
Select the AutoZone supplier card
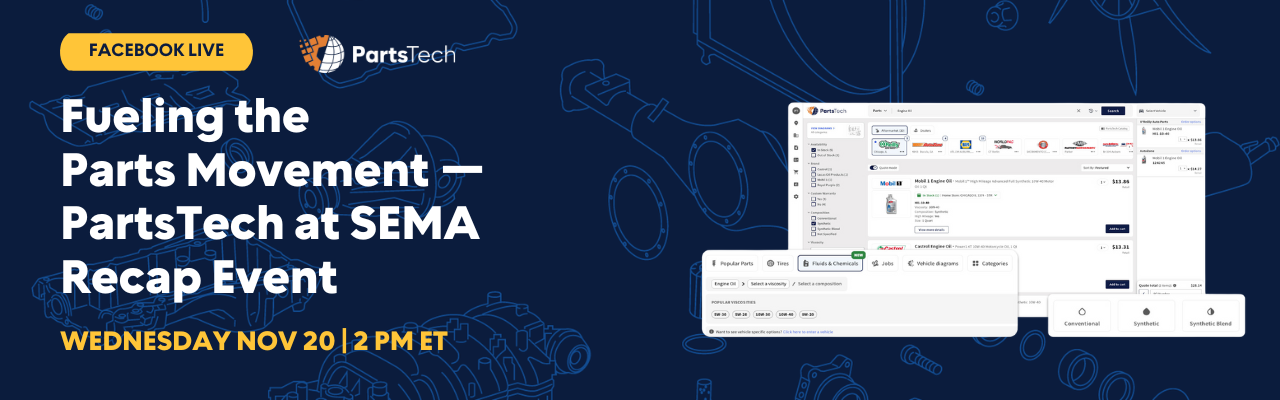pos(927,147)
